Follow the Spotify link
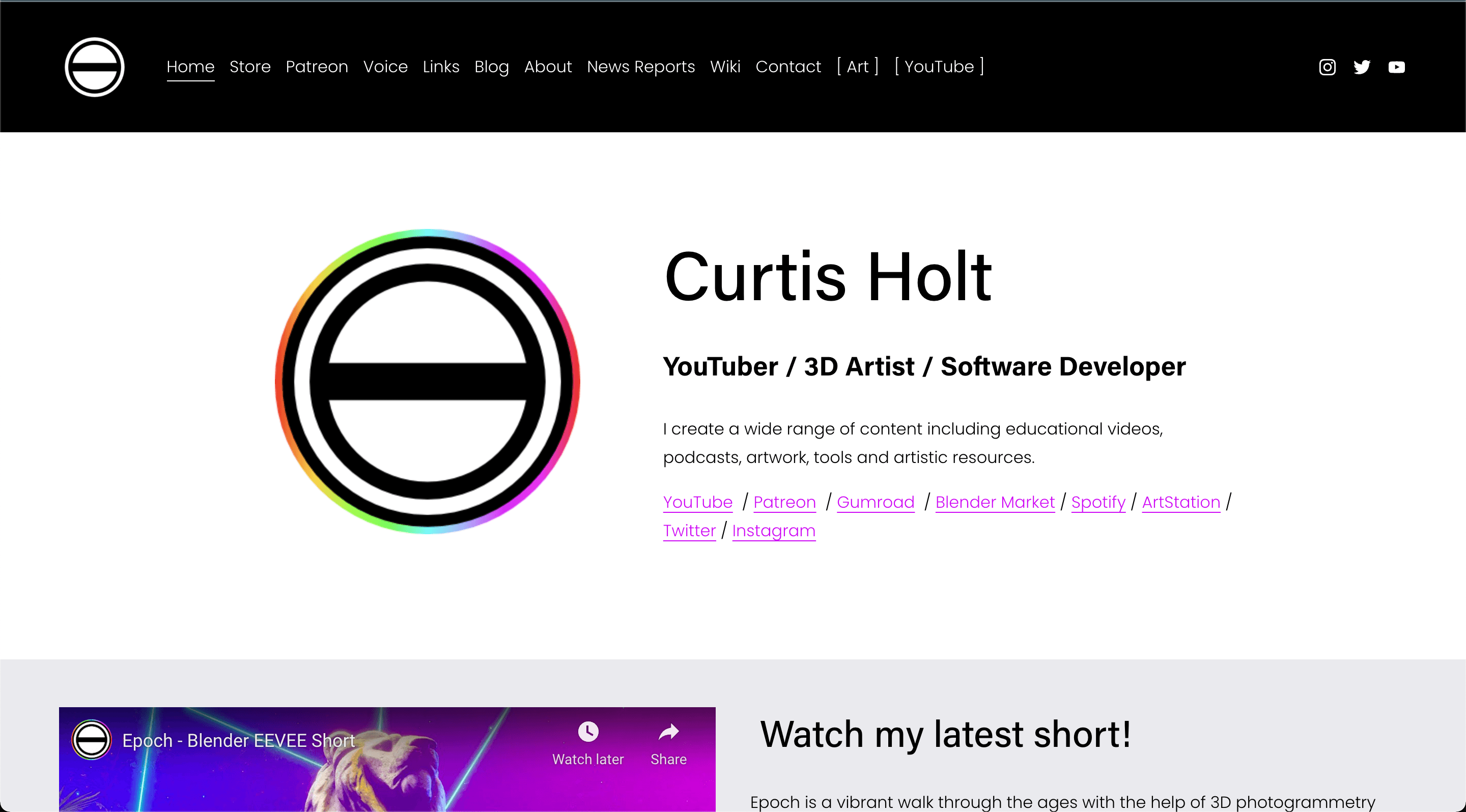1466x812 pixels. point(1098,502)
